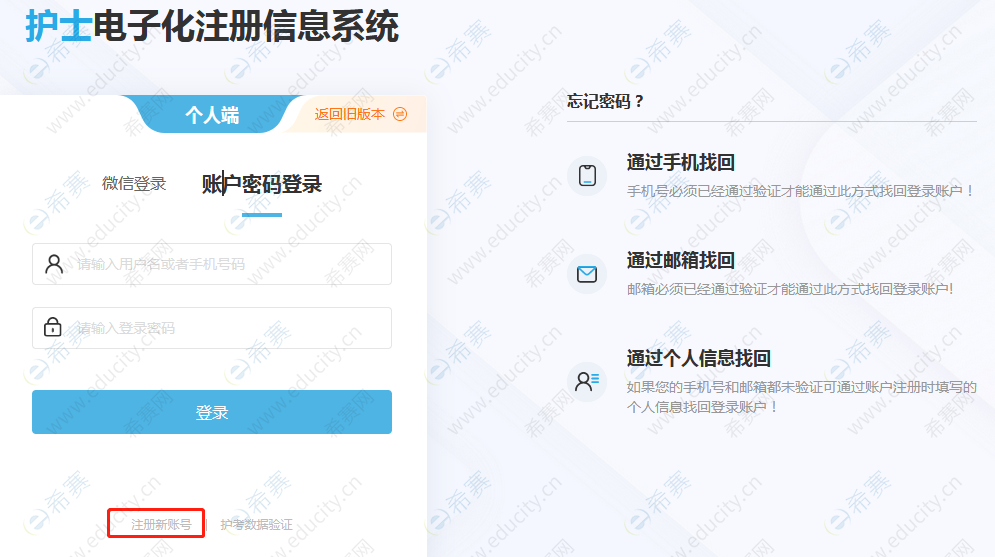Choose 通过手机找回 option
The image size is (995, 557).
[x=680, y=162]
